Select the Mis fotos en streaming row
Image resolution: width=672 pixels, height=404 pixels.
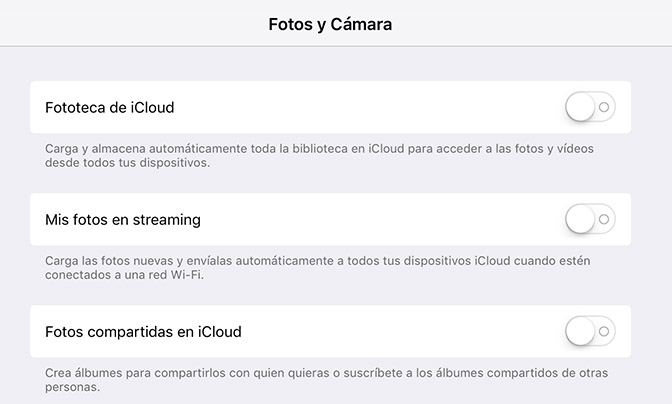click(330, 219)
